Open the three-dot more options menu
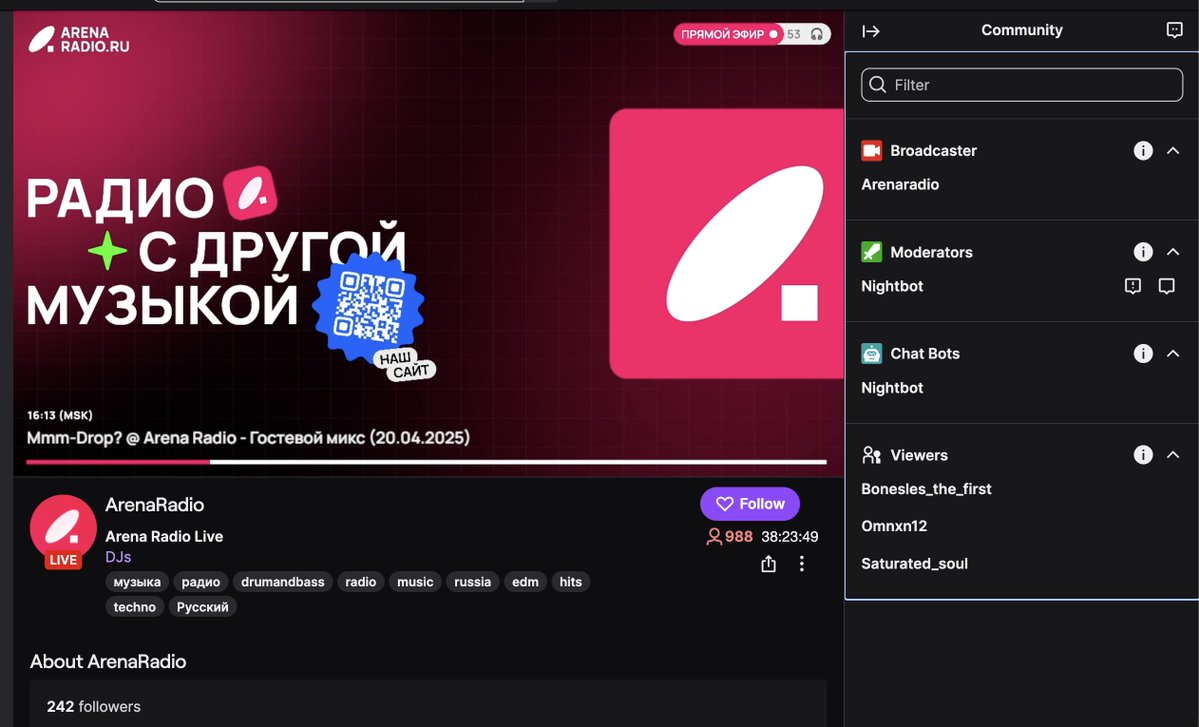The width and height of the screenshot is (1199, 727). tap(801, 563)
